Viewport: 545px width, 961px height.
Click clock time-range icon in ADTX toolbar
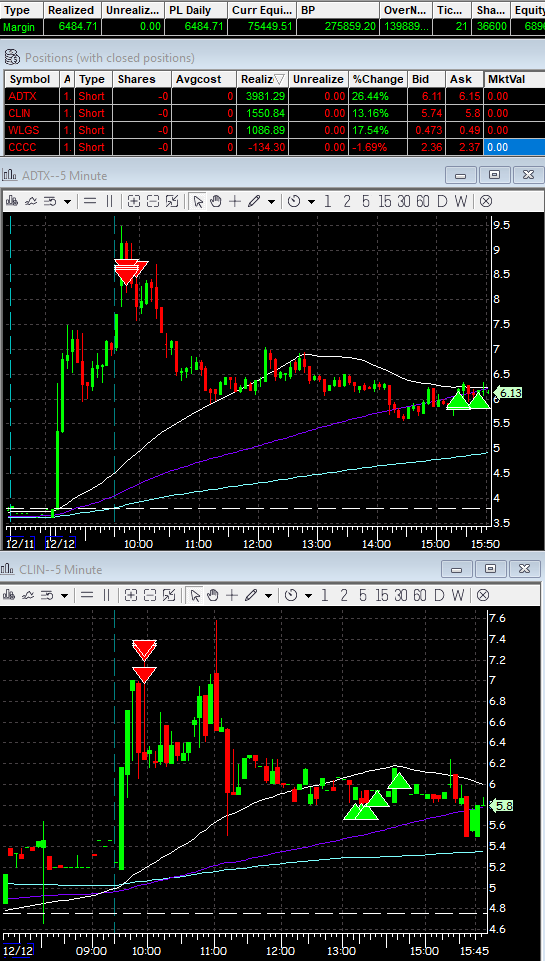click(x=294, y=201)
